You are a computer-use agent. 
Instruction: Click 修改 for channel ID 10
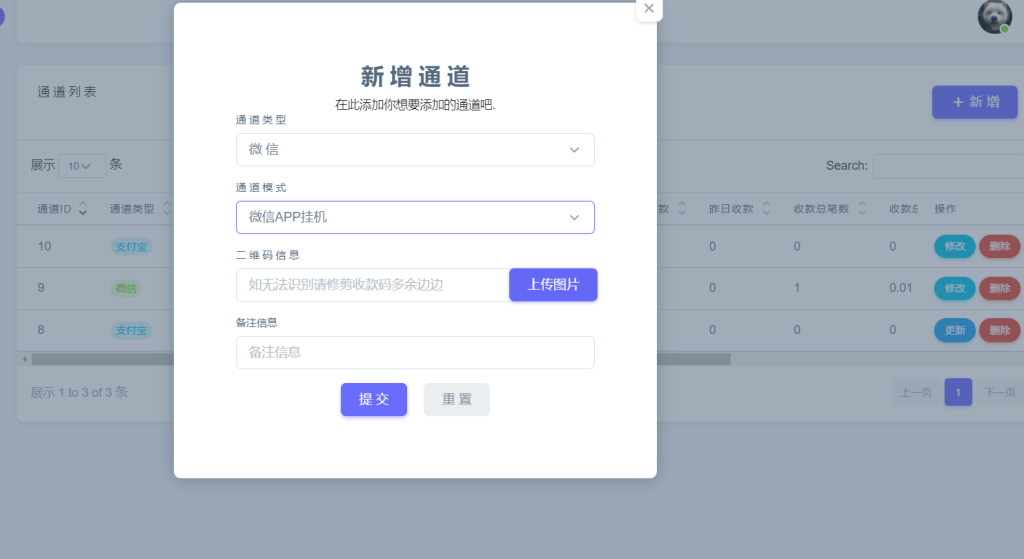click(x=953, y=246)
